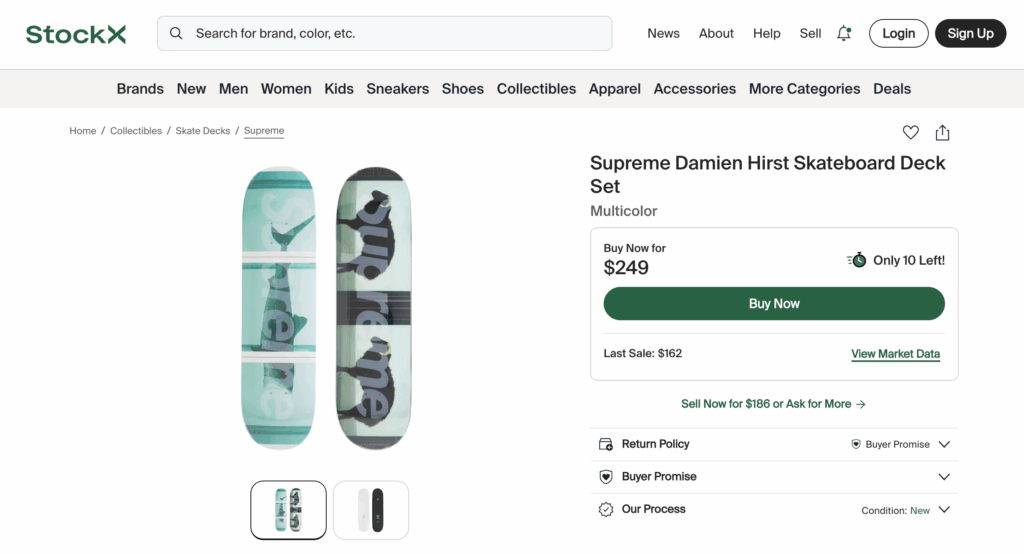Click the Our Process verified badge icon
The image size is (1024, 554).
605,509
